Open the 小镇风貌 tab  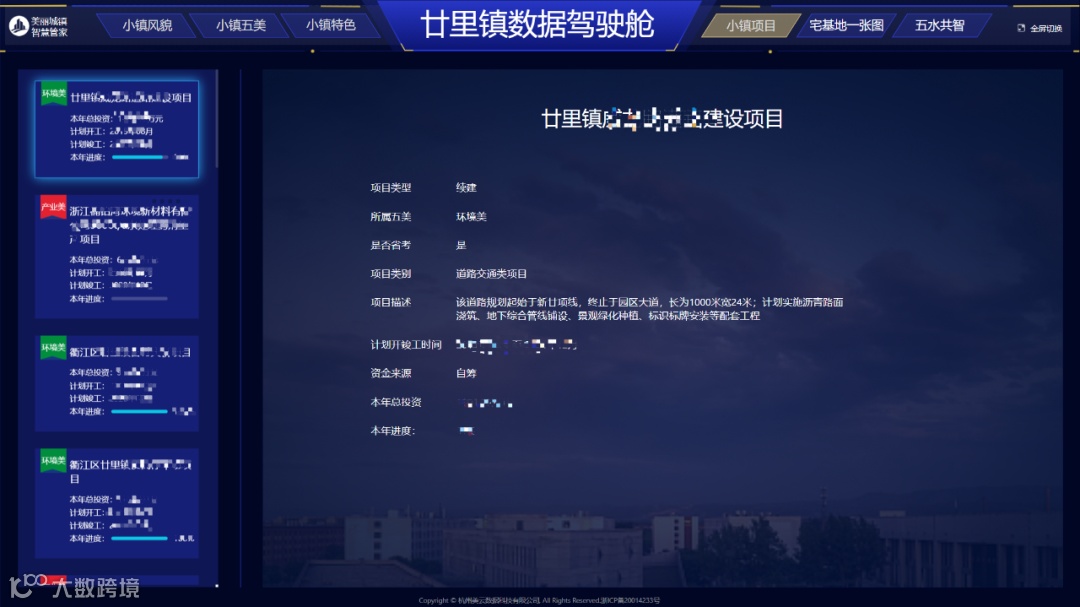(147, 25)
